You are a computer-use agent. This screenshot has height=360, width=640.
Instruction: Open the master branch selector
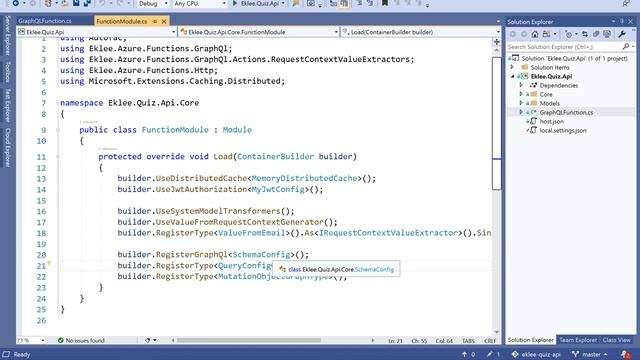click(x=590, y=354)
